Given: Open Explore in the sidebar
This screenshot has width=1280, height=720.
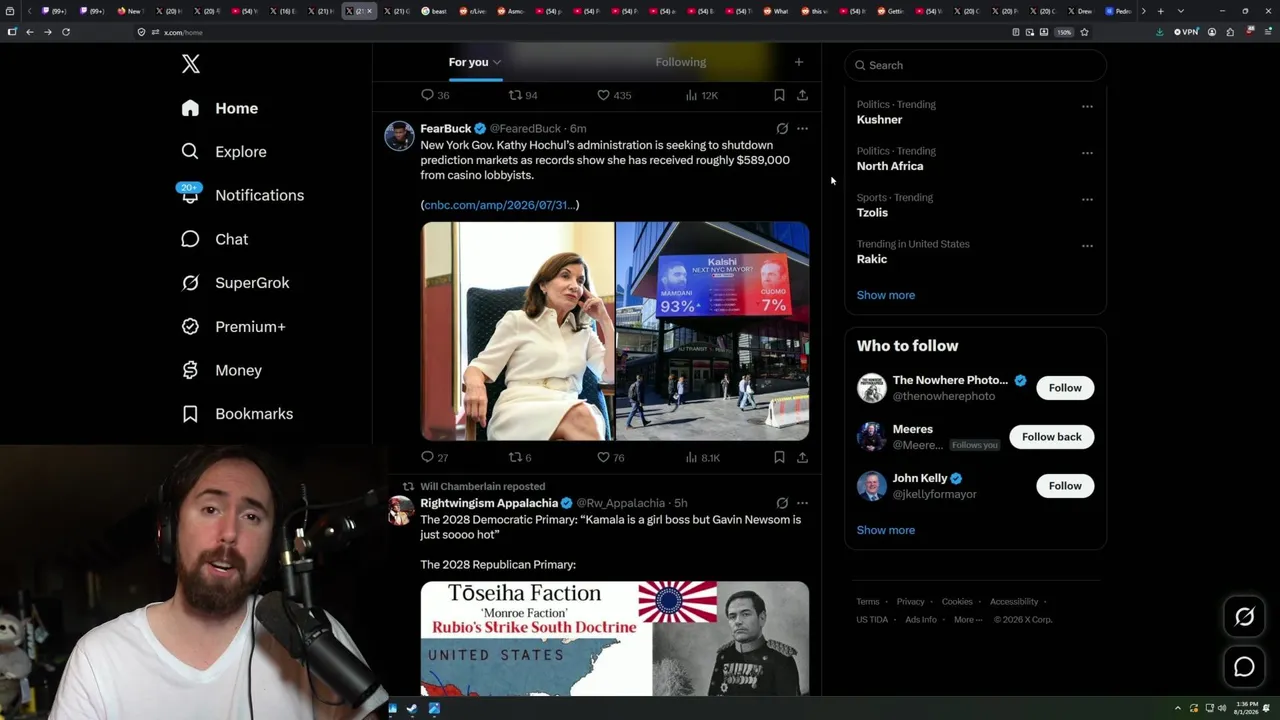Looking at the screenshot, I should tap(224, 152).
